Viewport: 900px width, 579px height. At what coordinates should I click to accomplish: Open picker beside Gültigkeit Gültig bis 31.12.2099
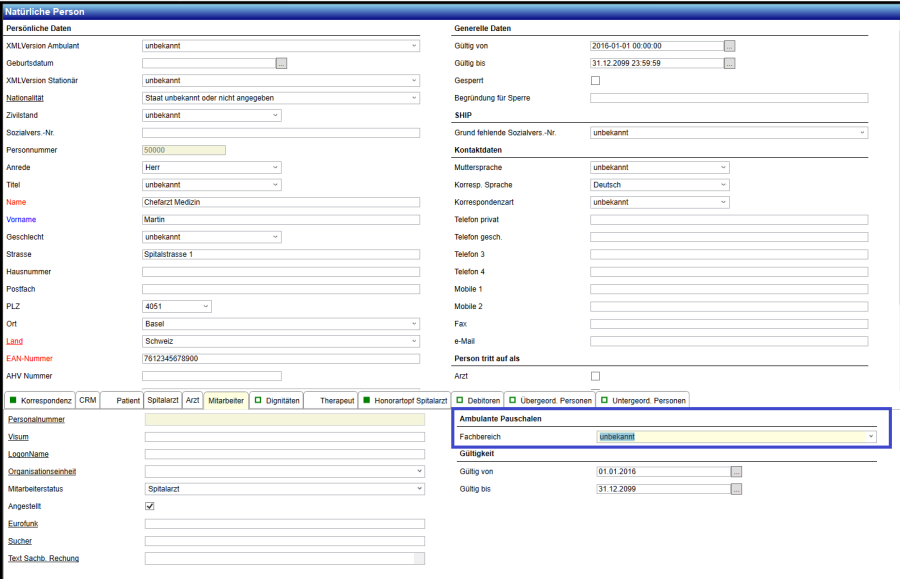tap(737, 489)
